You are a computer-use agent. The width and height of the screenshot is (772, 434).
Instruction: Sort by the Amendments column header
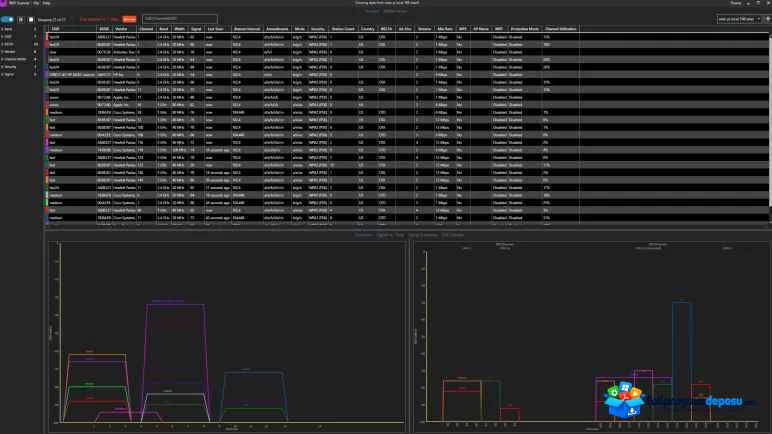pos(277,29)
